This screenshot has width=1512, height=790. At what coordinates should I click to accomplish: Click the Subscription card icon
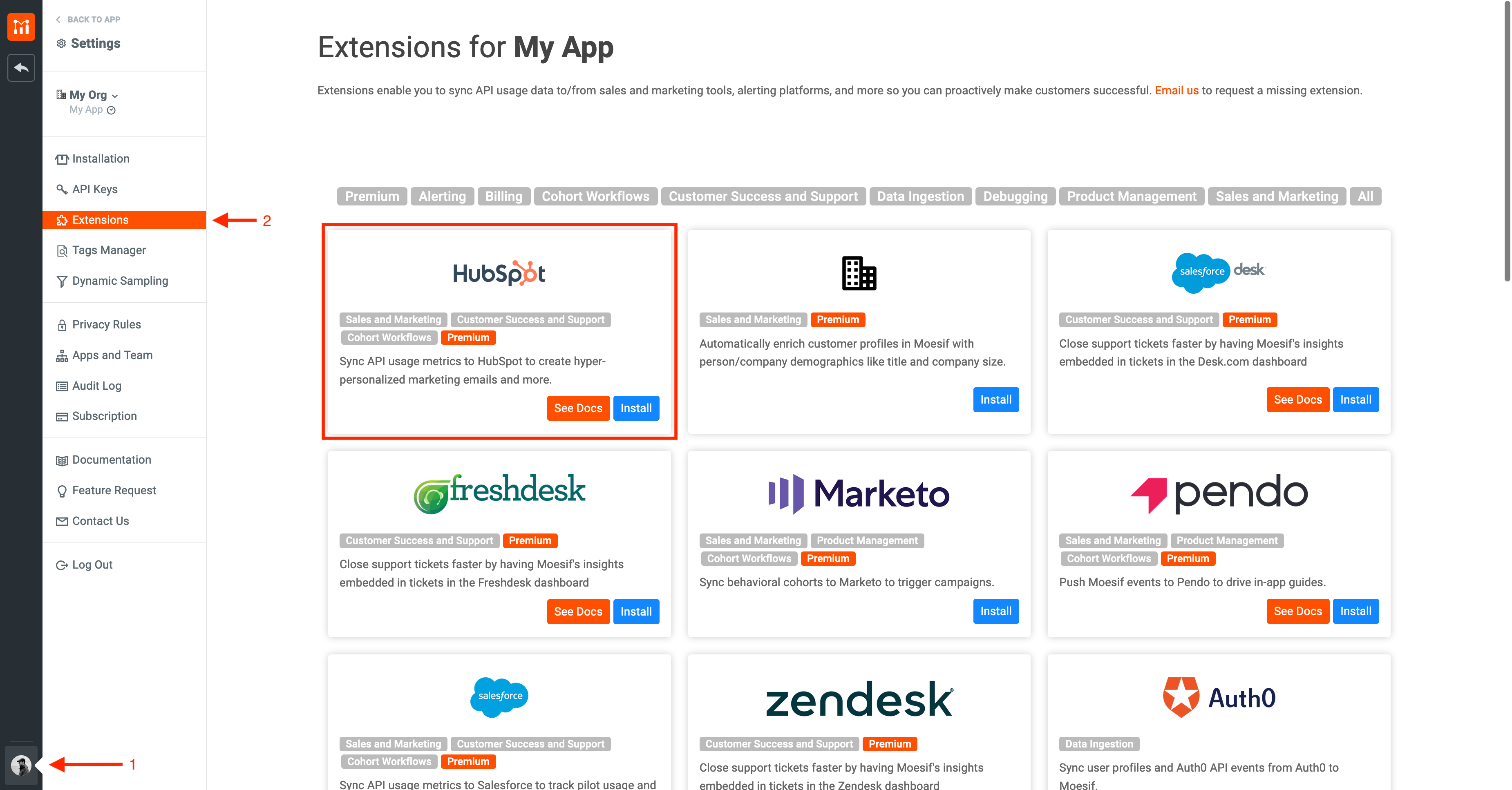pos(62,416)
